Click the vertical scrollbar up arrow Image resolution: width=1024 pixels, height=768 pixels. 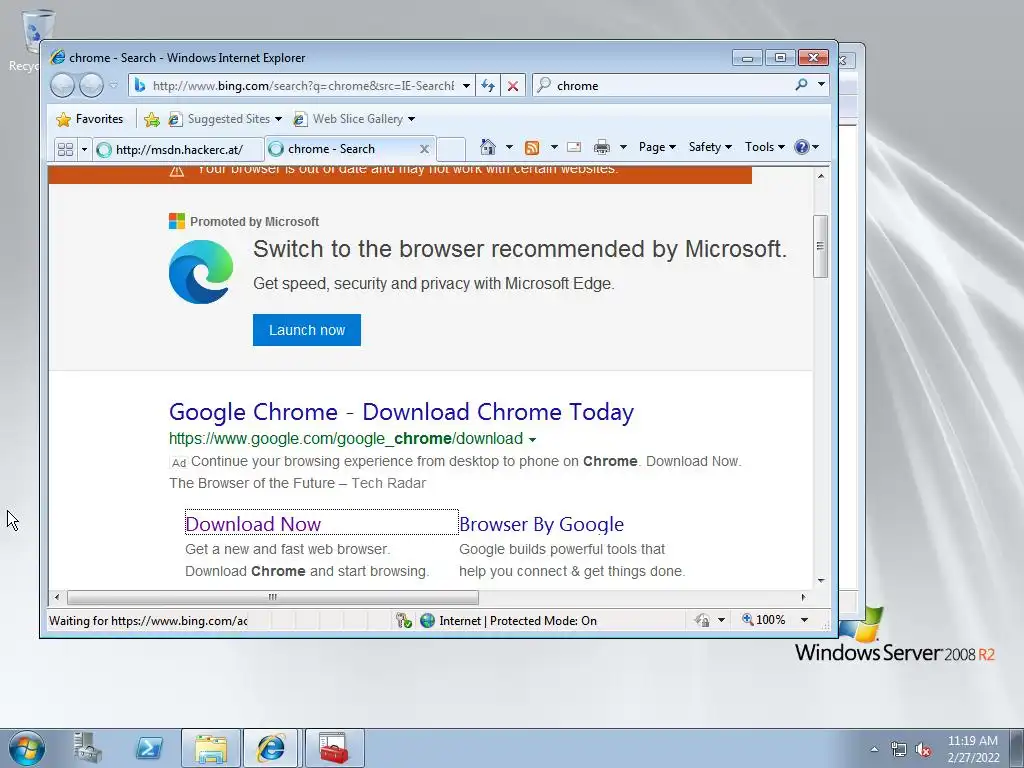(821, 176)
